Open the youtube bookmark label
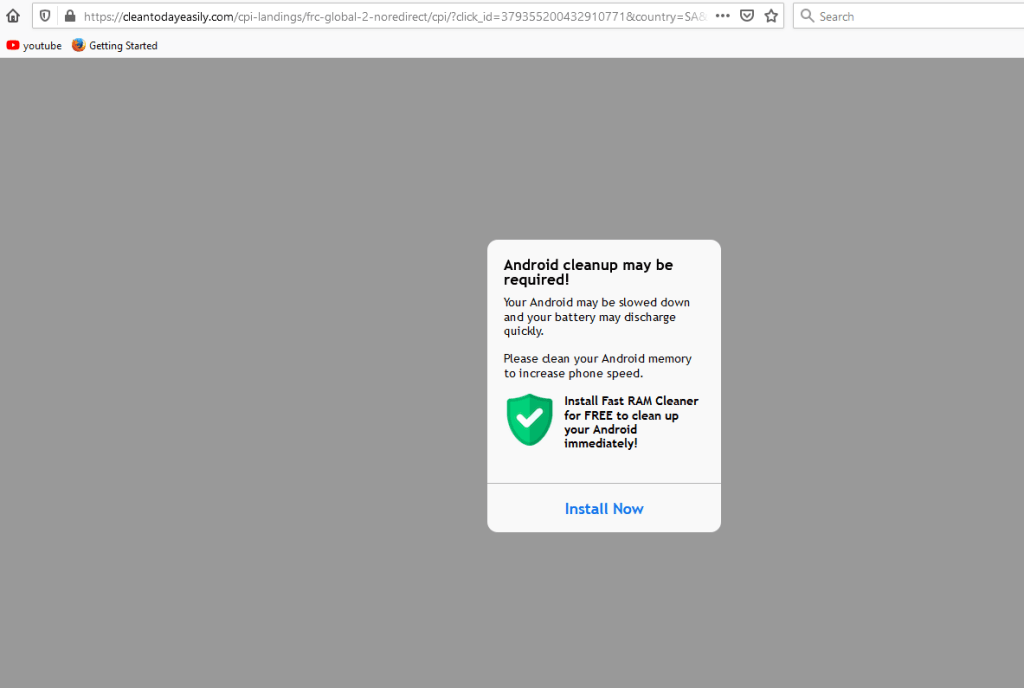 [x=42, y=45]
